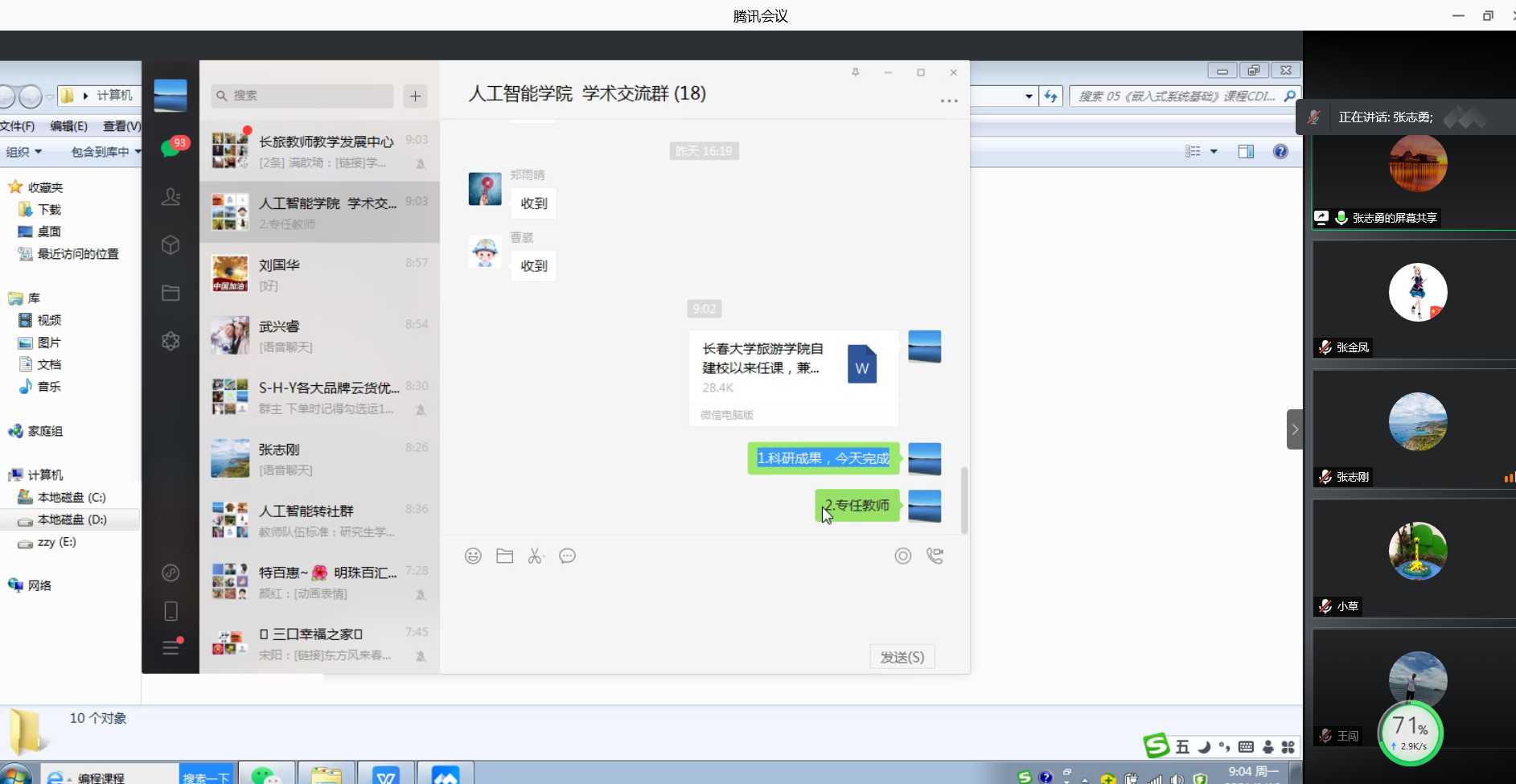Click WeChat profile avatar at sidebar top
The image size is (1516, 784).
[x=170, y=96]
